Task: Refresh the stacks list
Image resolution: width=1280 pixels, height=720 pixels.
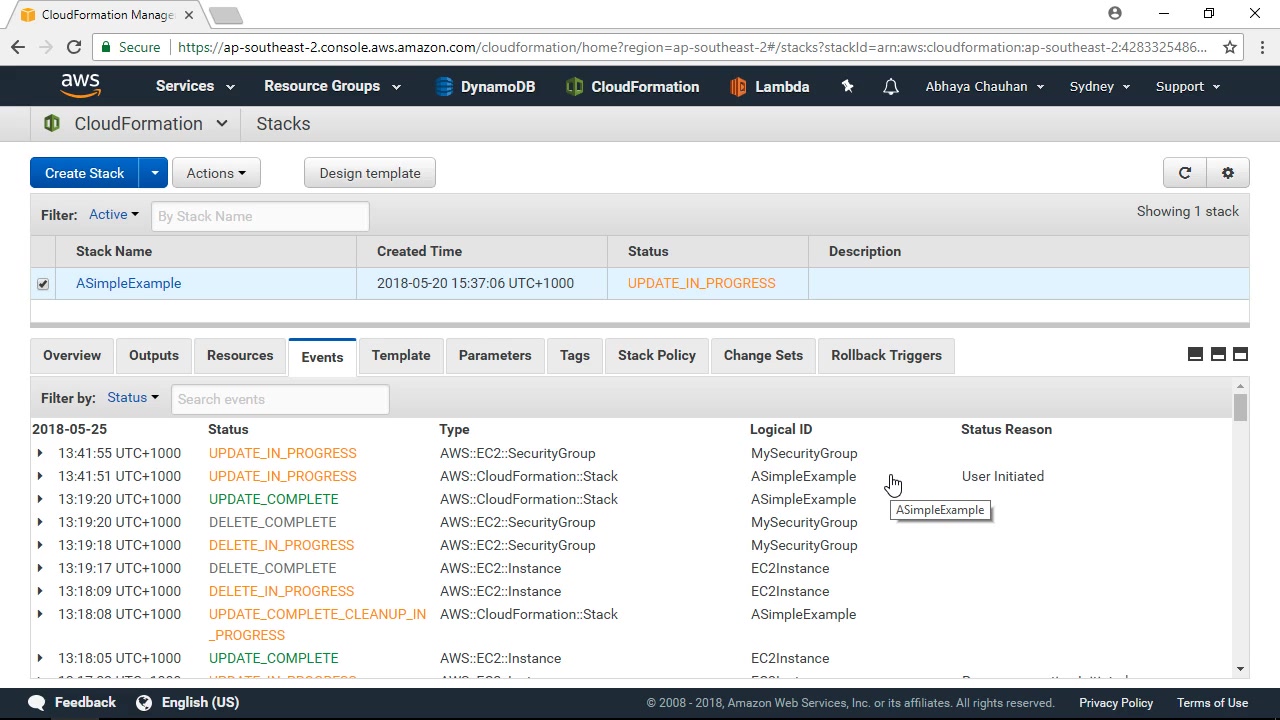Action: click(x=1185, y=173)
